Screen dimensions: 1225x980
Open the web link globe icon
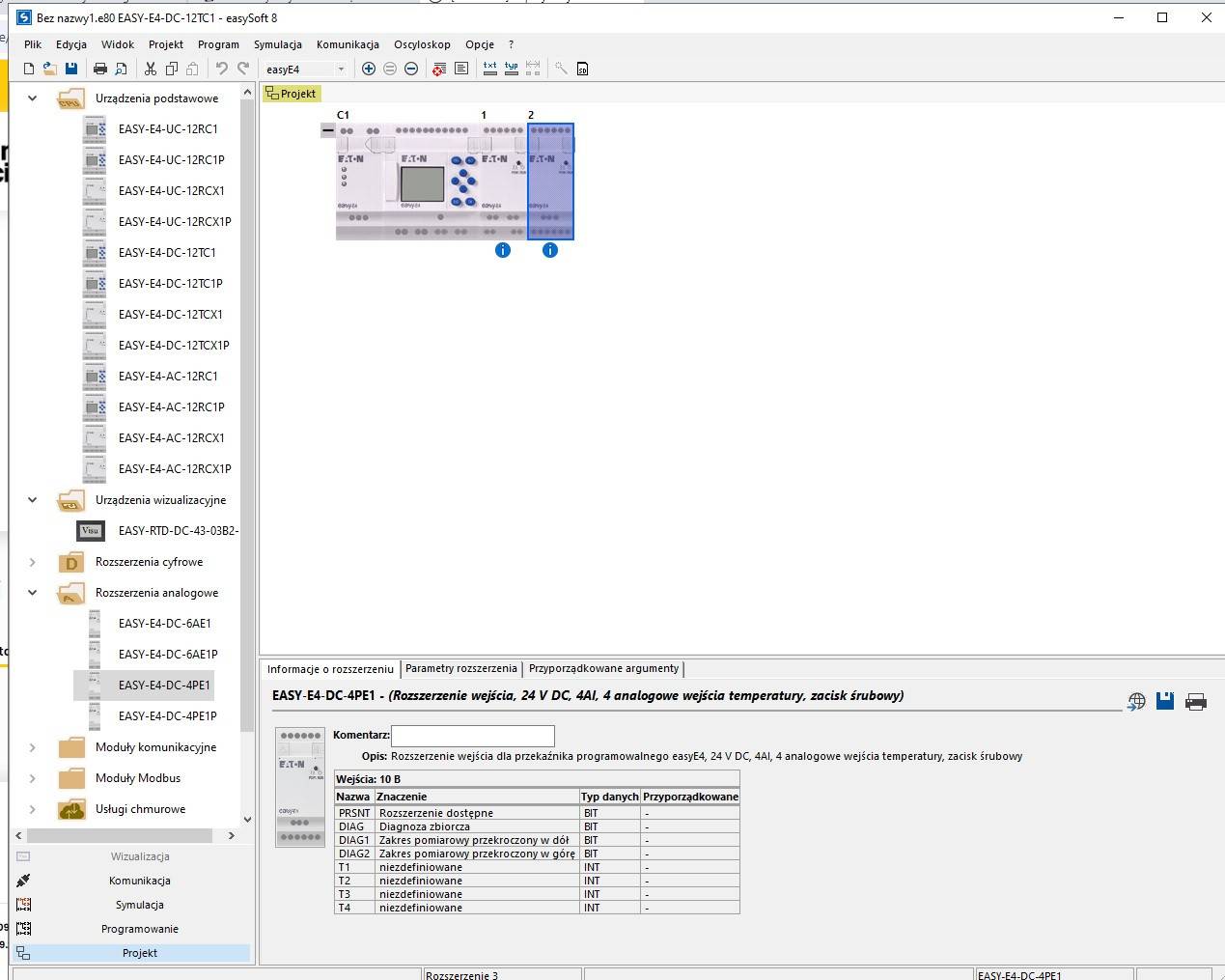(x=1136, y=702)
